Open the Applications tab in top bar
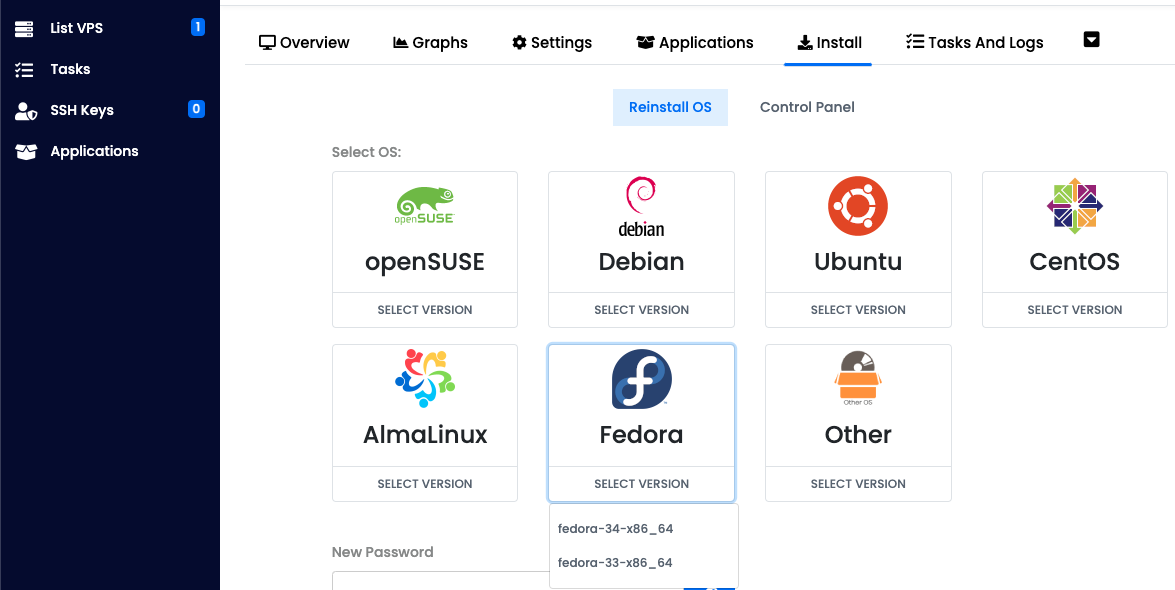Image resolution: width=1175 pixels, height=590 pixels. pos(695,43)
